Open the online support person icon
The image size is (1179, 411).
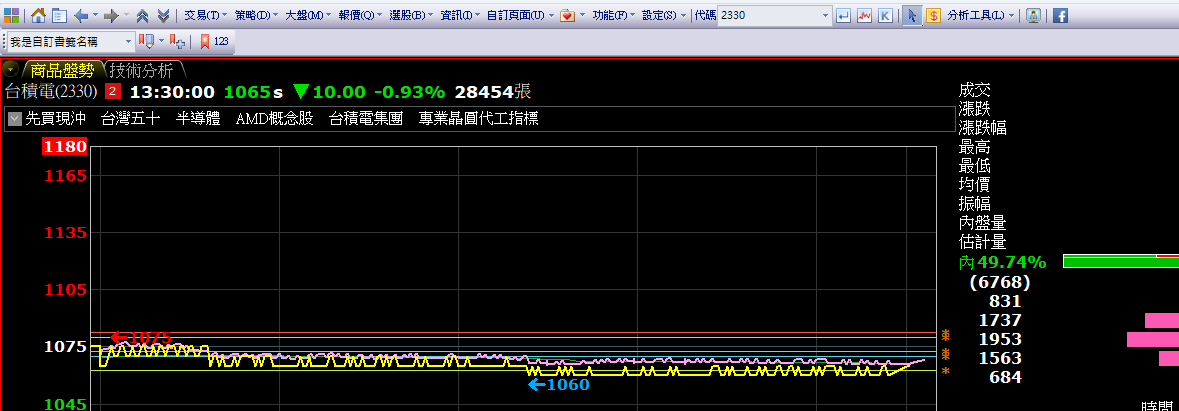click(1034, 15)
